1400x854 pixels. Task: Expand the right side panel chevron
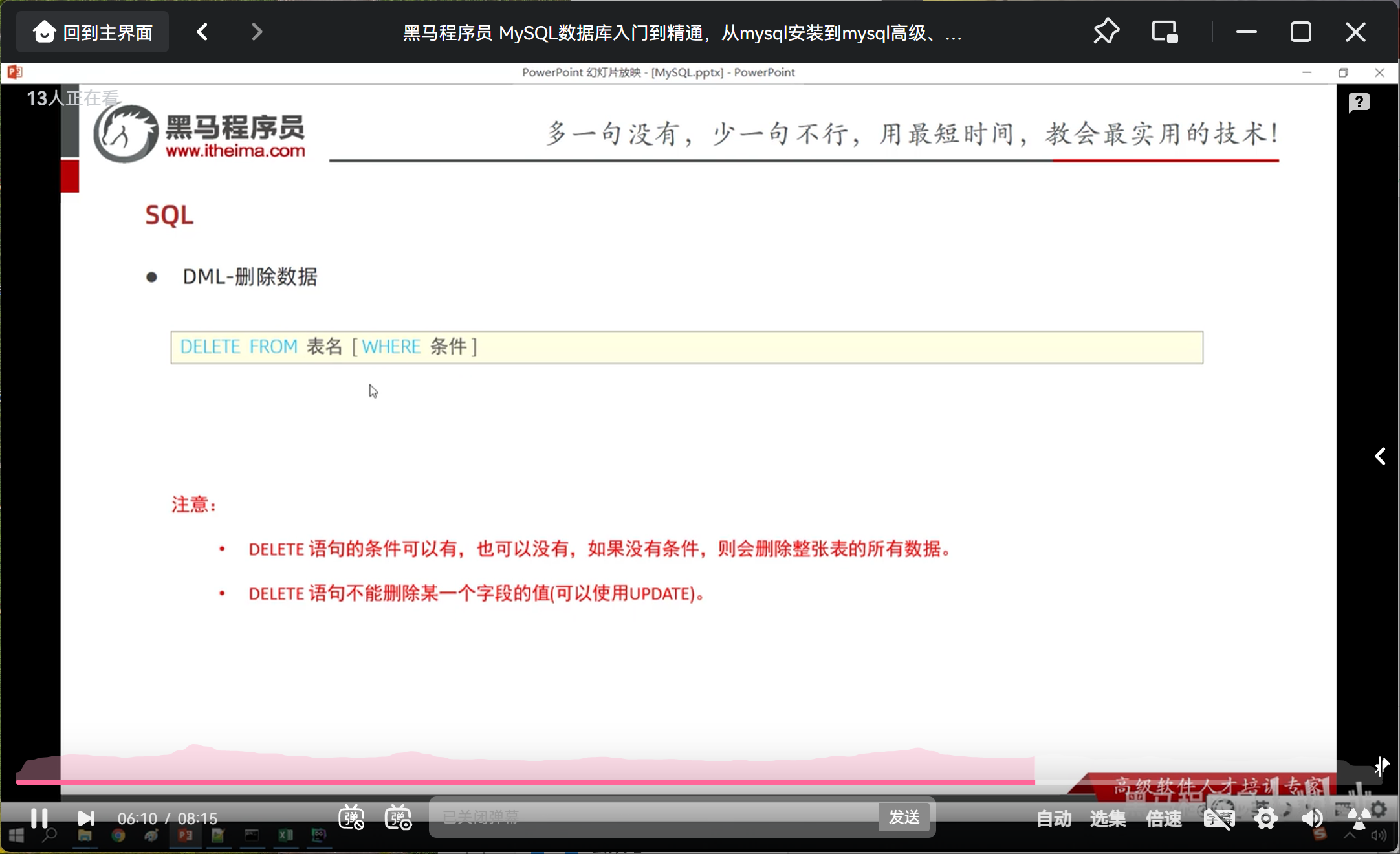click(x=1380, y=456)
